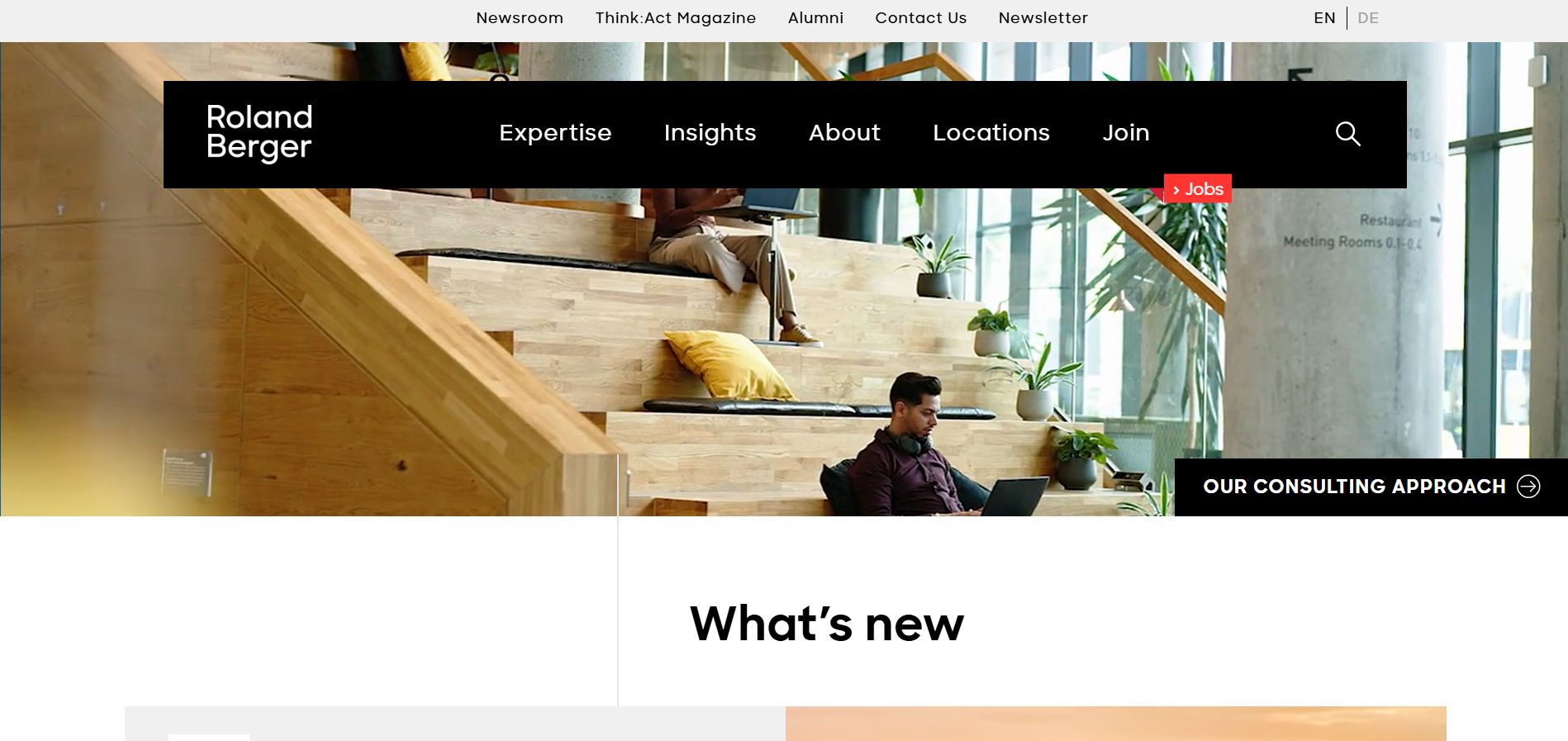Click the hero background video image

click(784, 330)
